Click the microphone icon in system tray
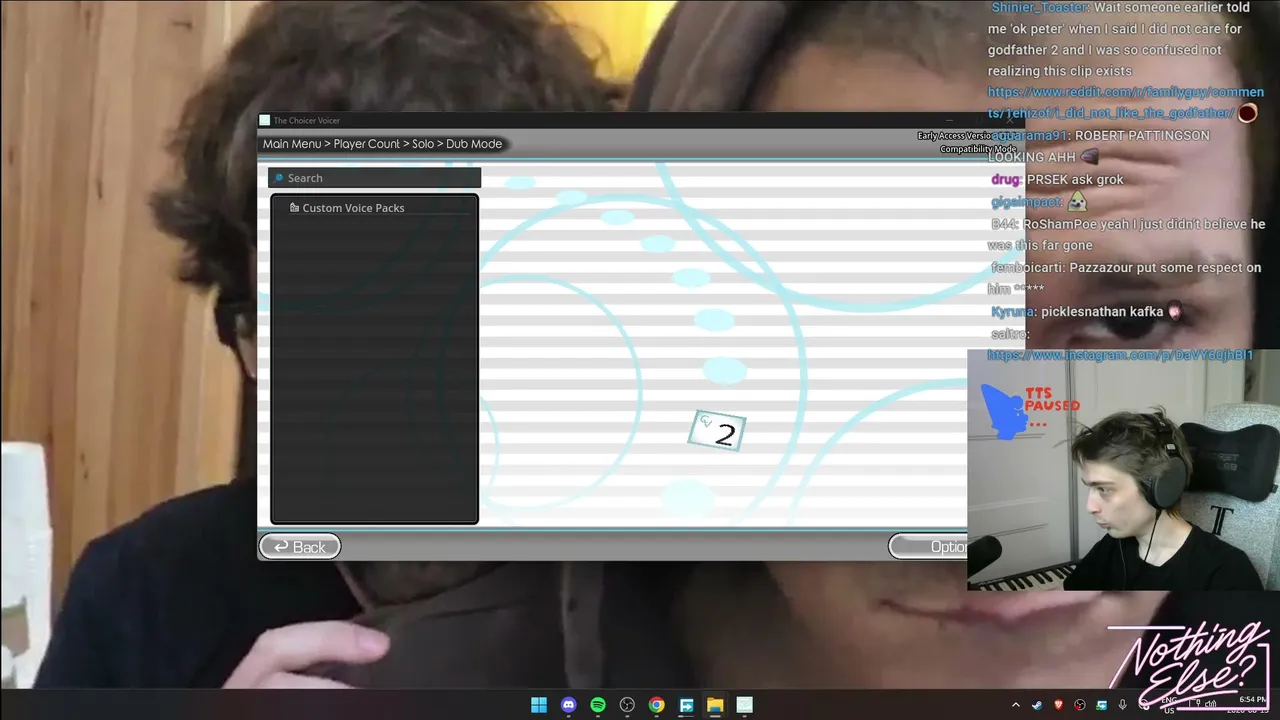1280x720 pixels. point(1123,705)
